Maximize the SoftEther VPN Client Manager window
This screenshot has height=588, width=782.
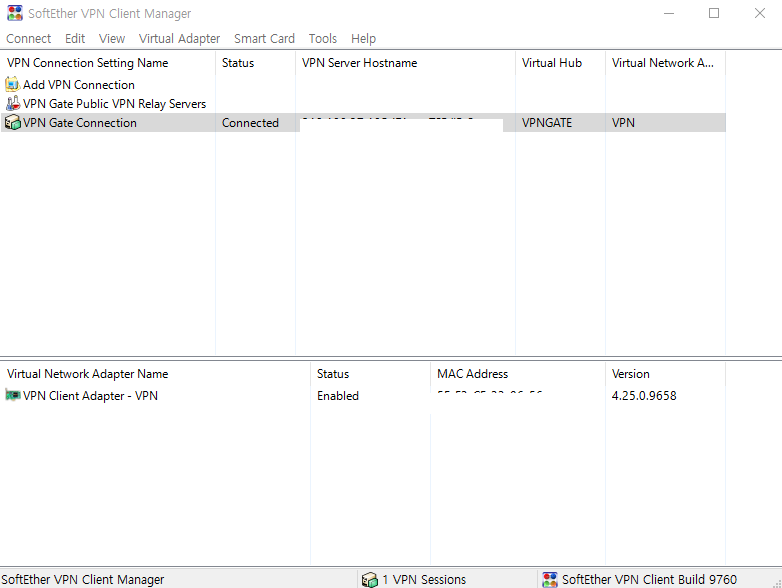[714, 13]
